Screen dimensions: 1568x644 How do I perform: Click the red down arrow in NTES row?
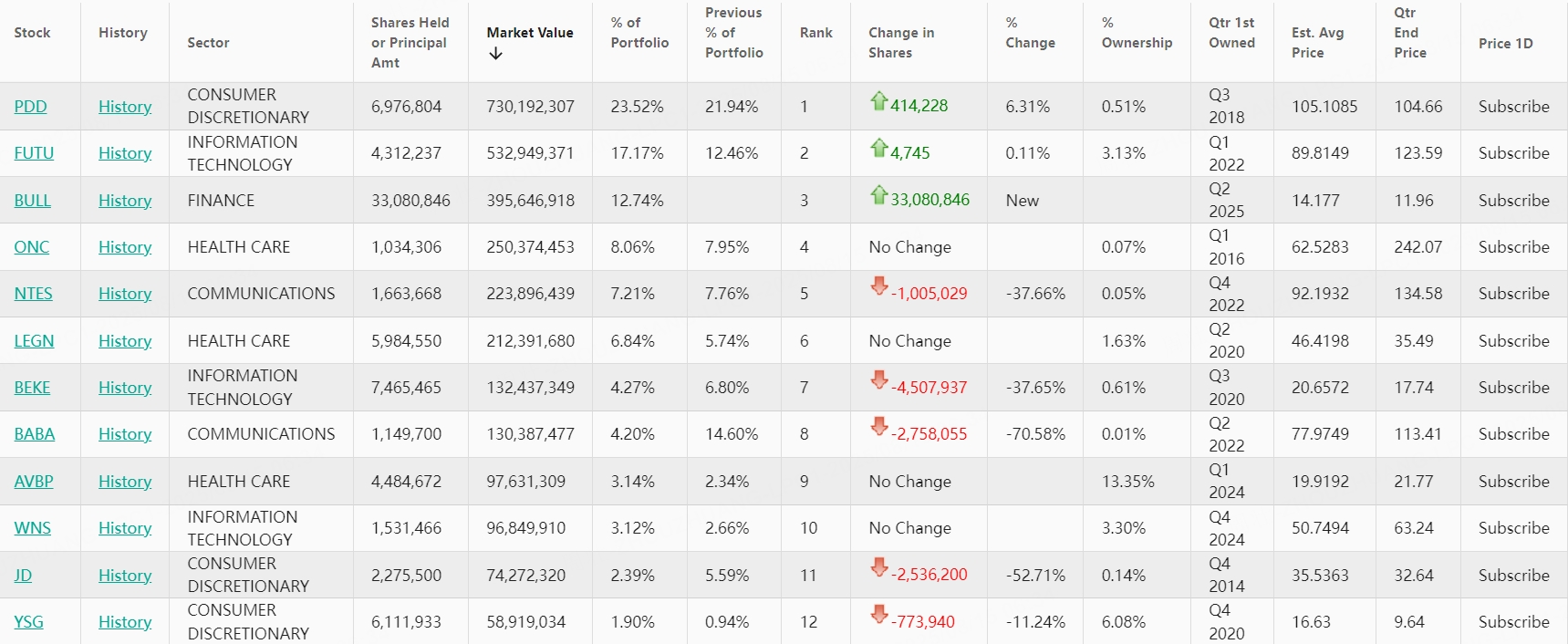coord(878,287)
